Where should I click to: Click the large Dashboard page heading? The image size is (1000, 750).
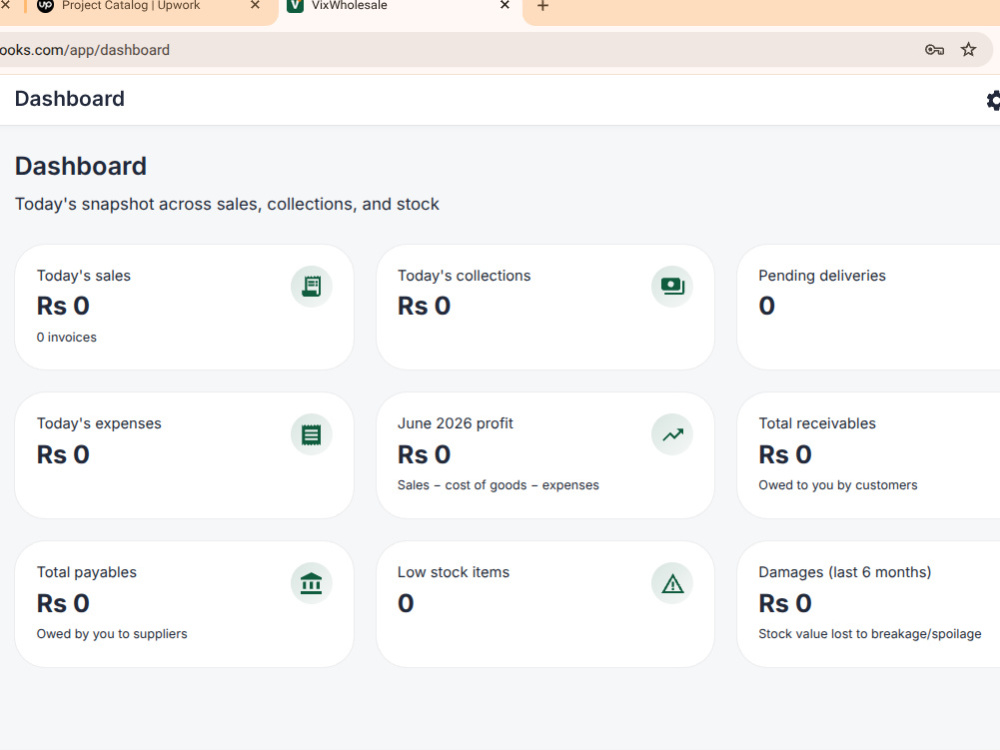(81, 166)
